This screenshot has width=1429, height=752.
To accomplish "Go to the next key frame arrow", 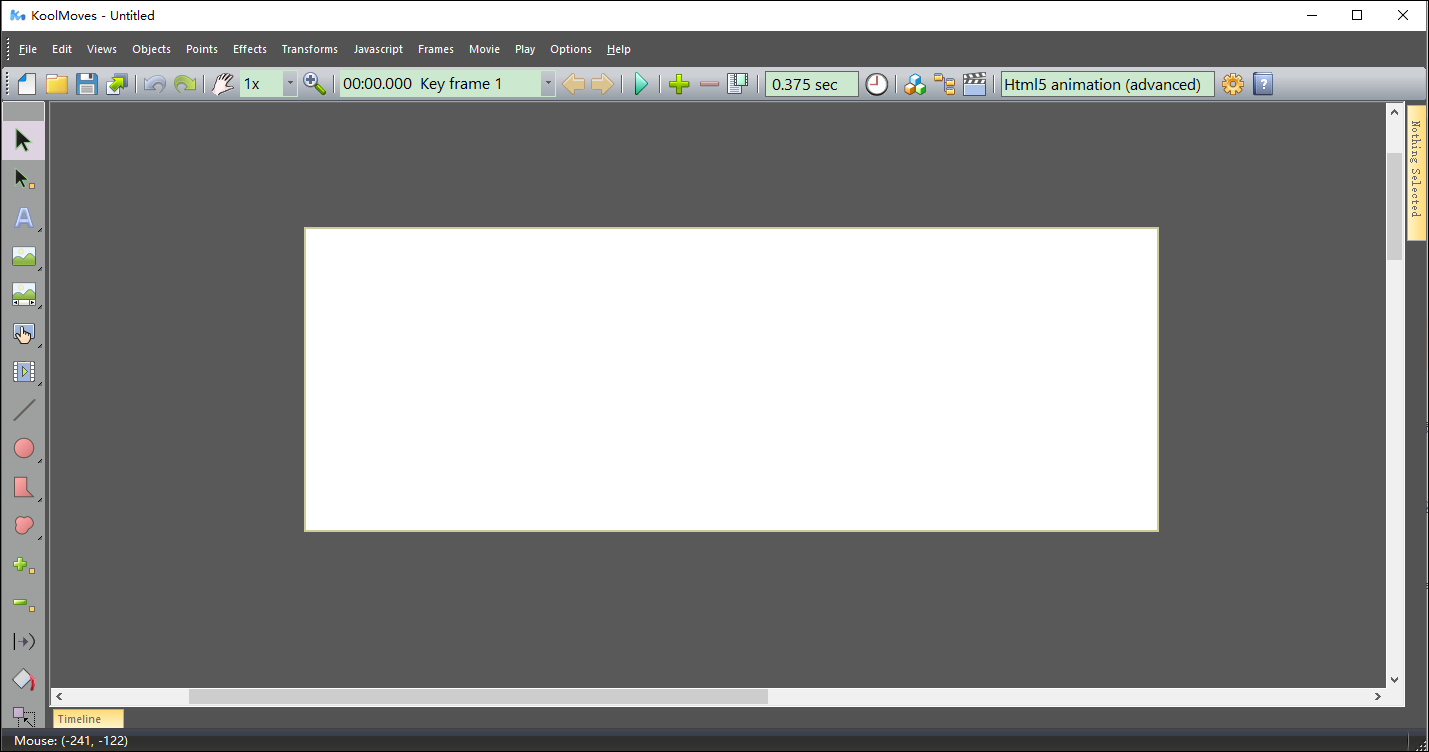I will click(x=602, y=84).
